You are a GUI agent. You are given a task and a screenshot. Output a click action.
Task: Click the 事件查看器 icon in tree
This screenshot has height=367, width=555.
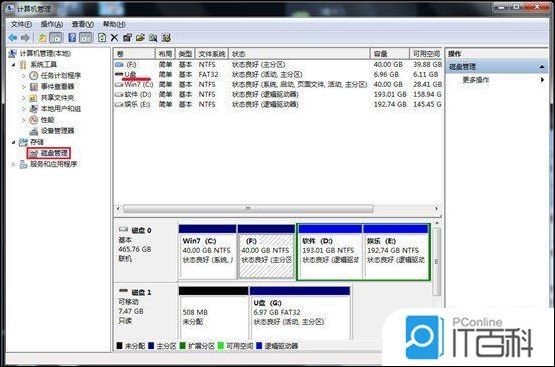34,86
